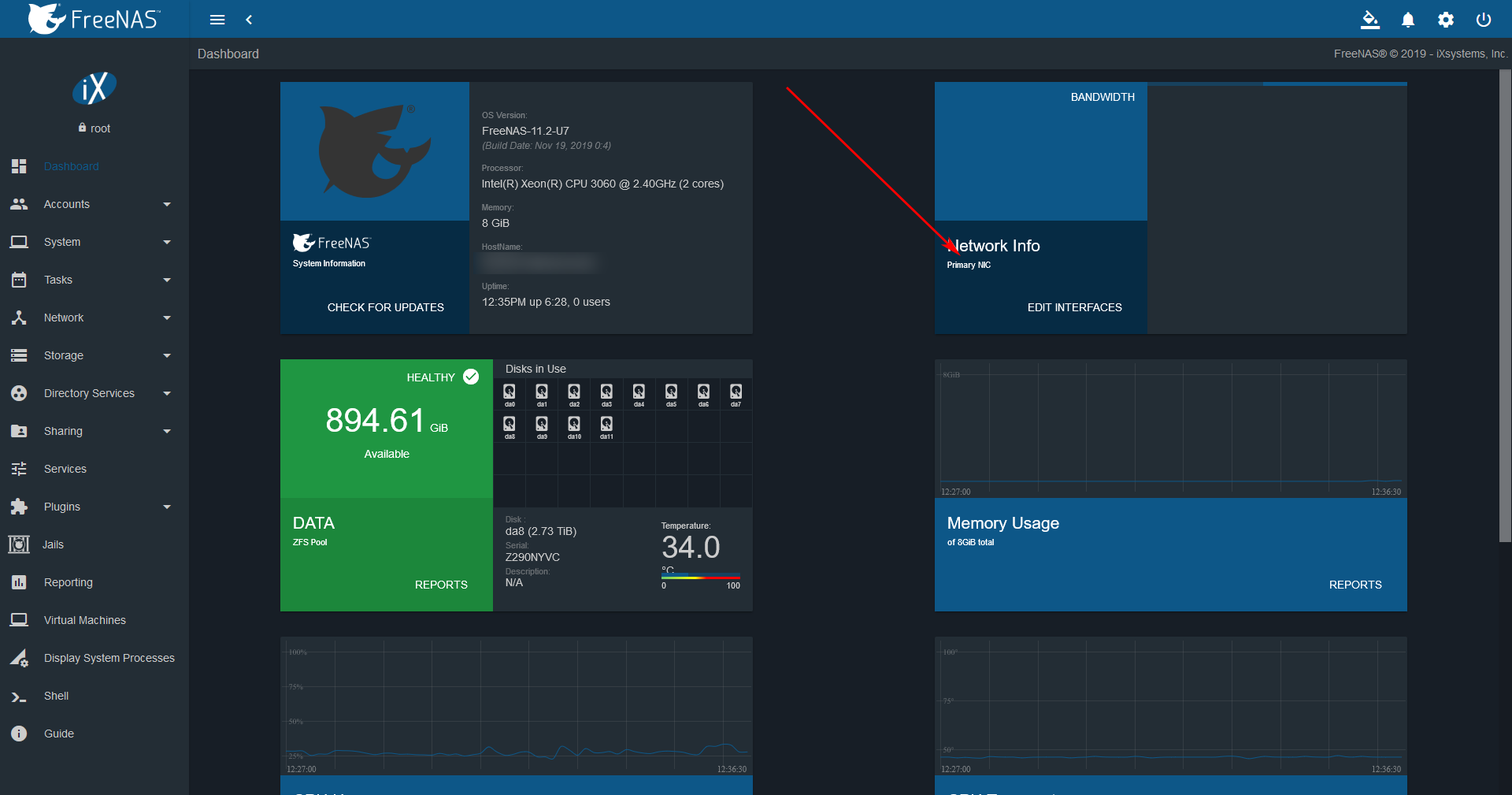The width and height of the screenshot is (1512, 795).
Task: Open the Jails menu item
Action: (x=94, y=544)
